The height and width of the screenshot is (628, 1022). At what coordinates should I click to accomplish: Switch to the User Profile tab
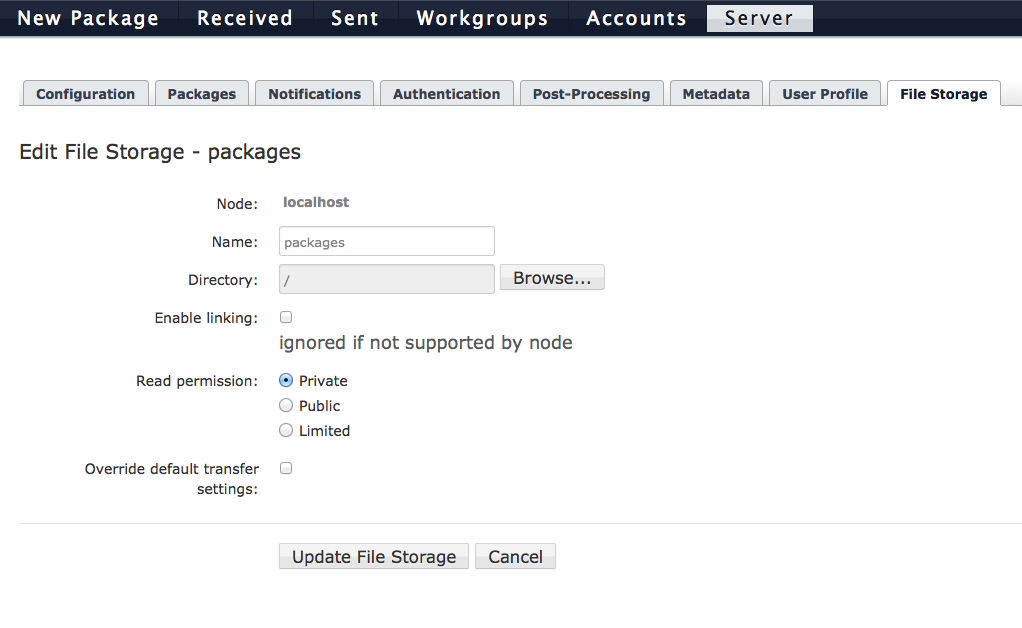point(825,93)
